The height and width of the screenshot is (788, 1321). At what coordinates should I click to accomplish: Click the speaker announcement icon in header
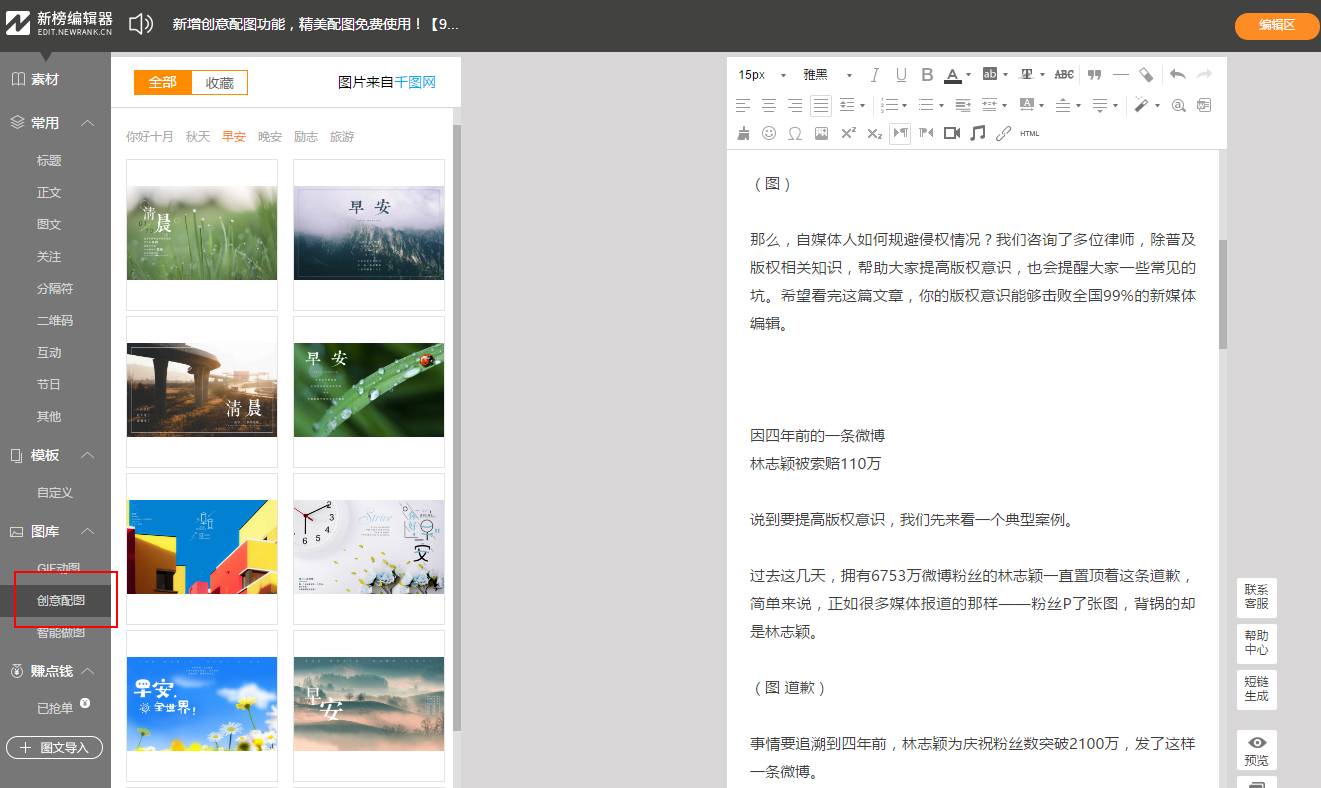click(x=141, y=24)
